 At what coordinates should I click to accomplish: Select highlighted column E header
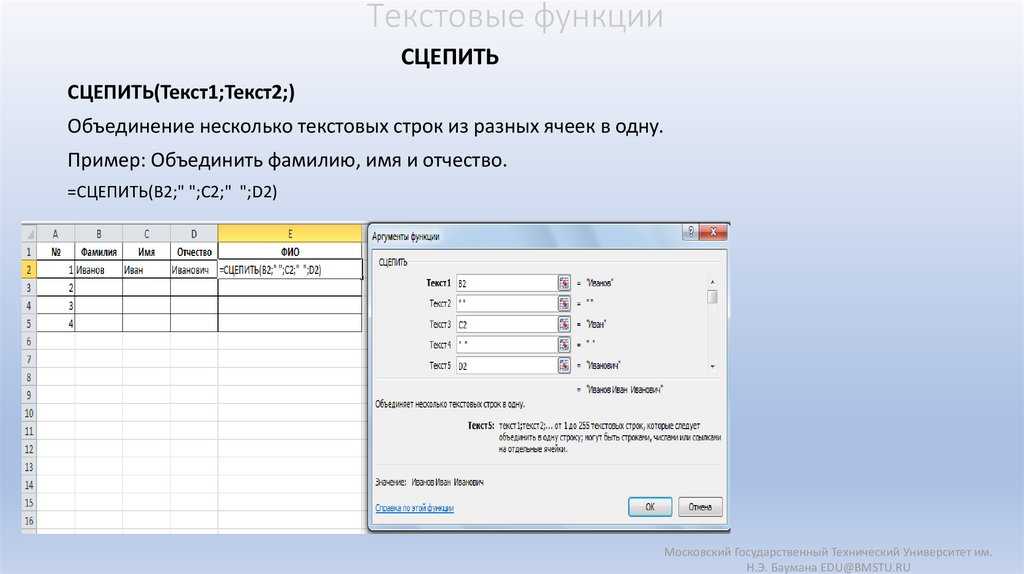[x=290, y=233]
